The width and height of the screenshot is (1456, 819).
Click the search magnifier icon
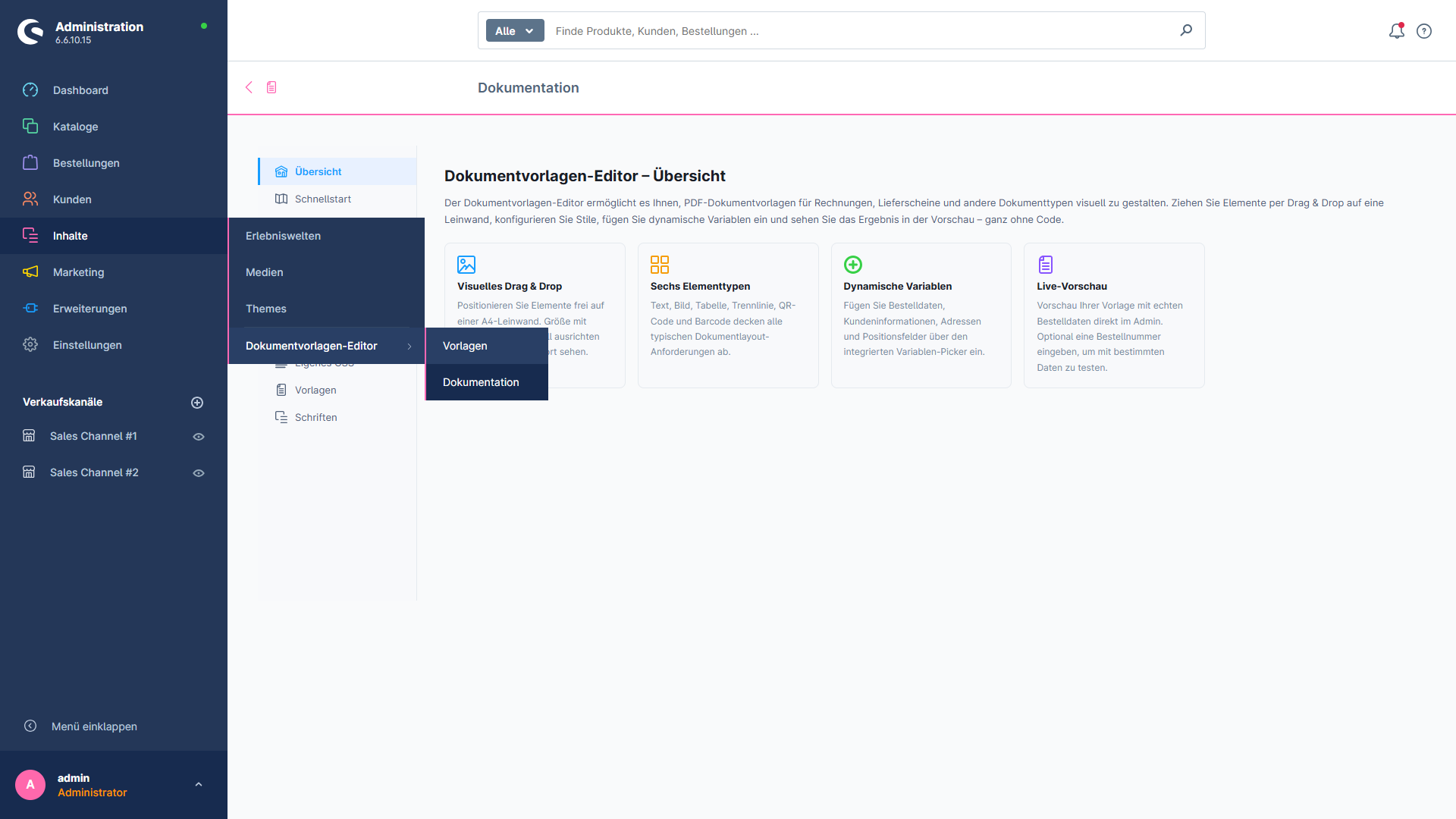1186,30
